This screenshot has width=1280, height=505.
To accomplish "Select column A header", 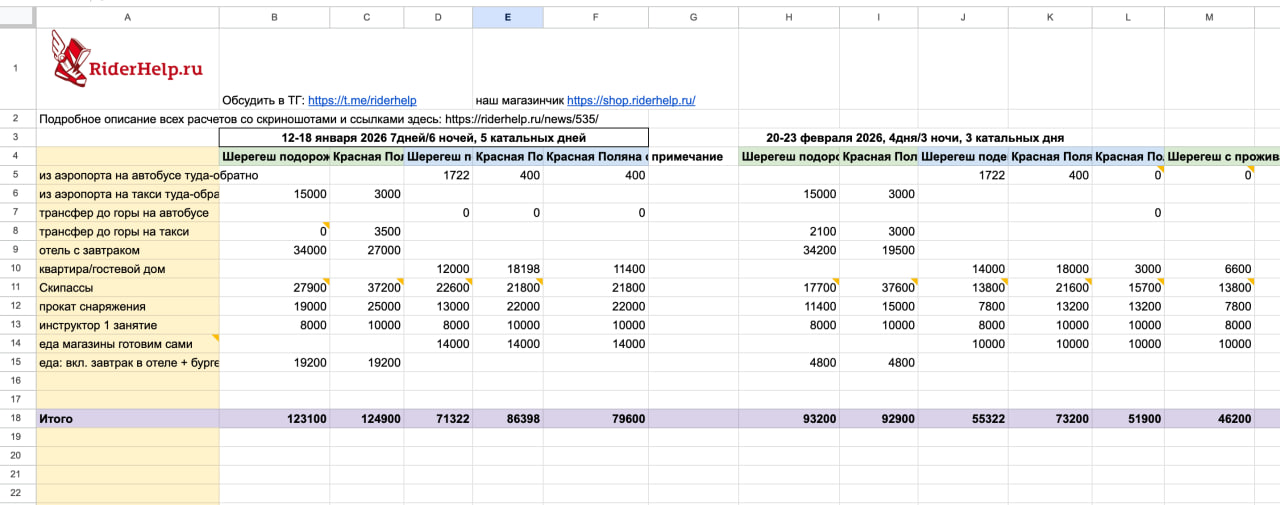I will click(127, 17).
